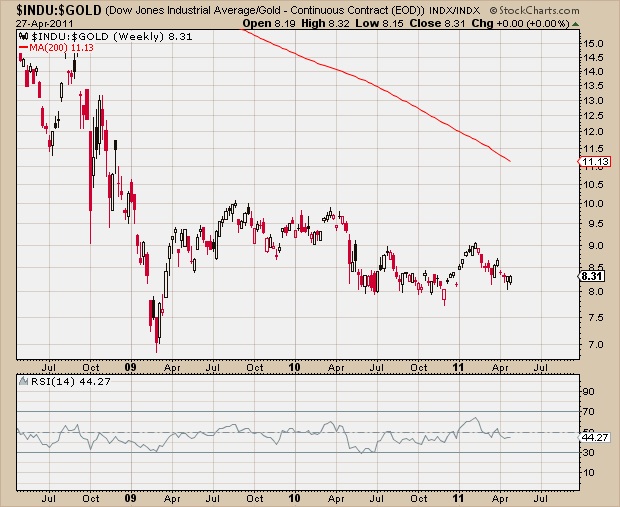The image size is (620, 507).
Task: Click the 11 year label under RSI panel
Action: [x=458, y=498]
